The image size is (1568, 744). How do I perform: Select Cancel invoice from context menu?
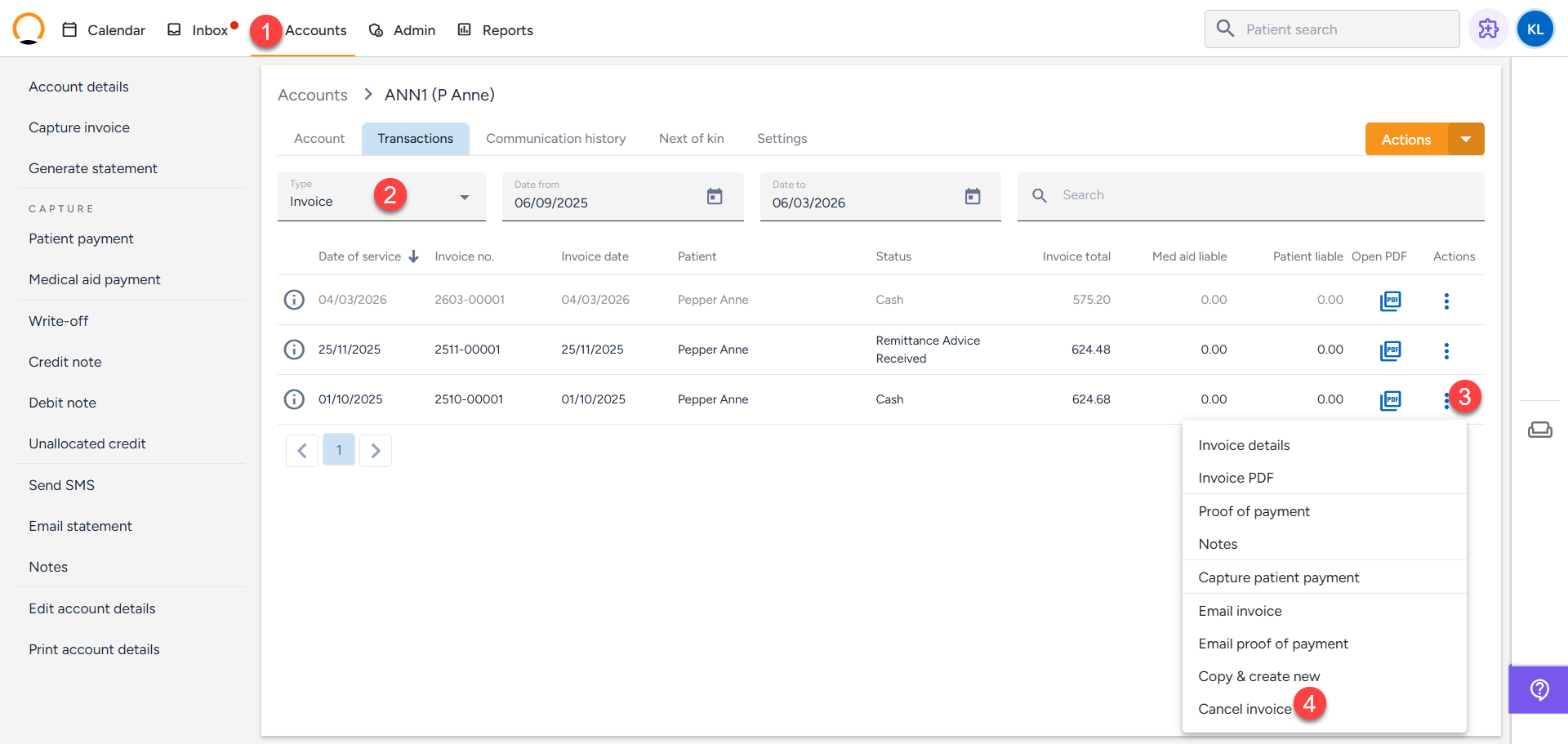(1245, 709)
